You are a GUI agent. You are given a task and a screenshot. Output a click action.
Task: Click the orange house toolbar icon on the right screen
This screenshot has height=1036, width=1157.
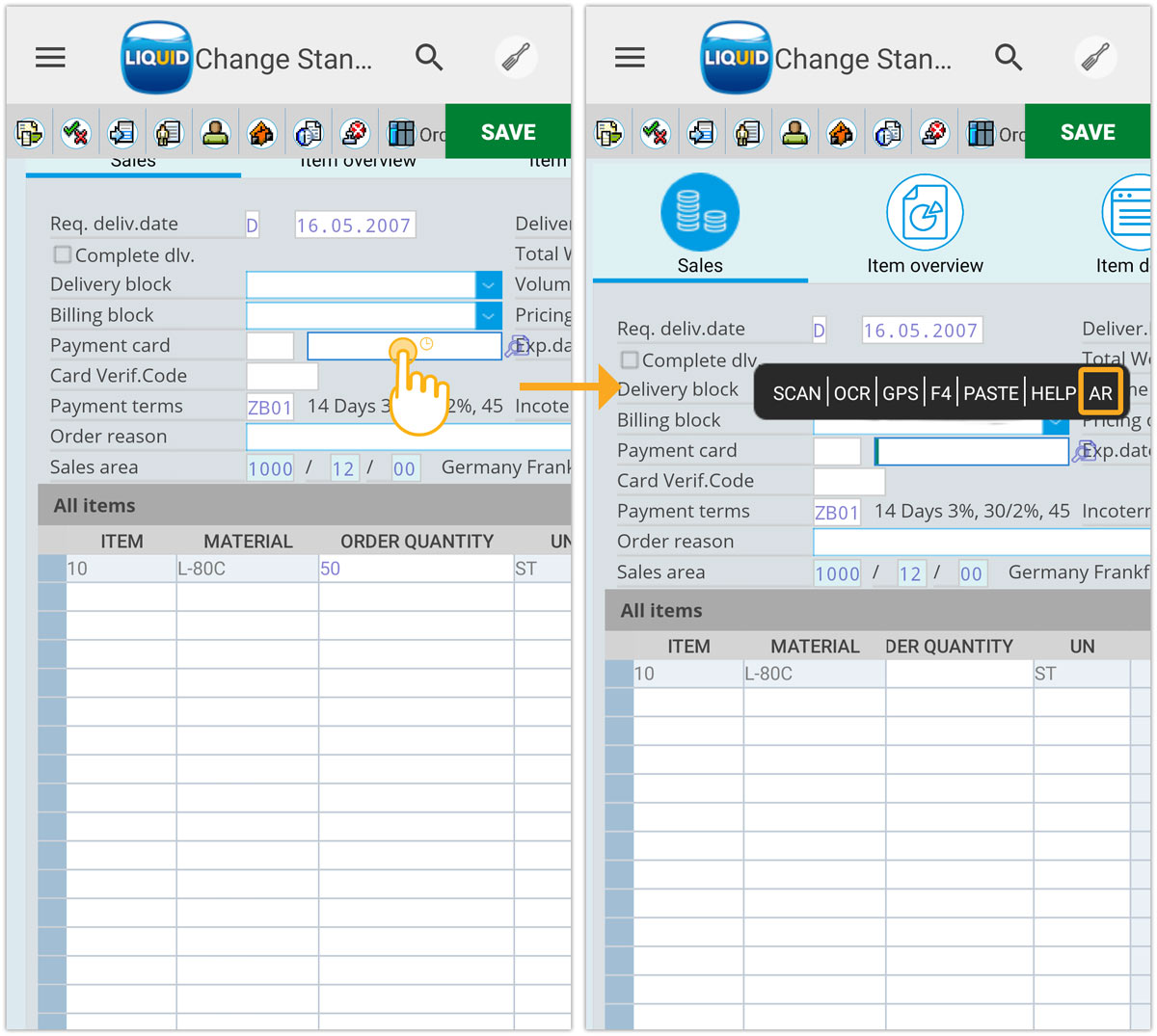pos(841,133)
